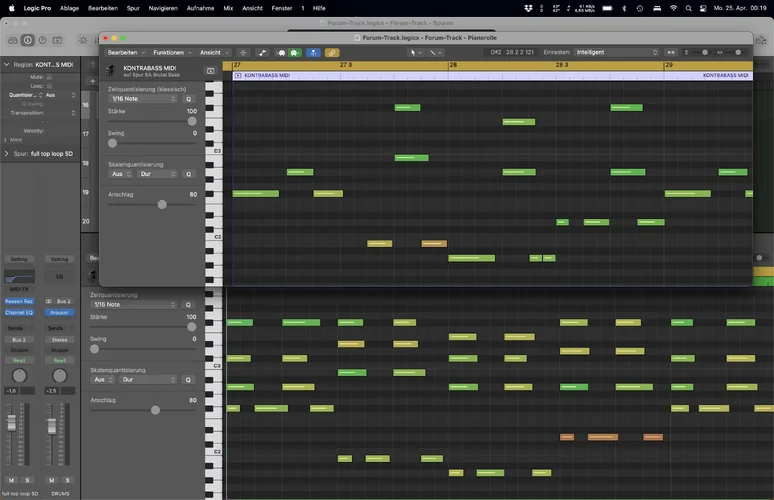
Task: Click the Library icon in the main toolbar
Action: (12, 41)
